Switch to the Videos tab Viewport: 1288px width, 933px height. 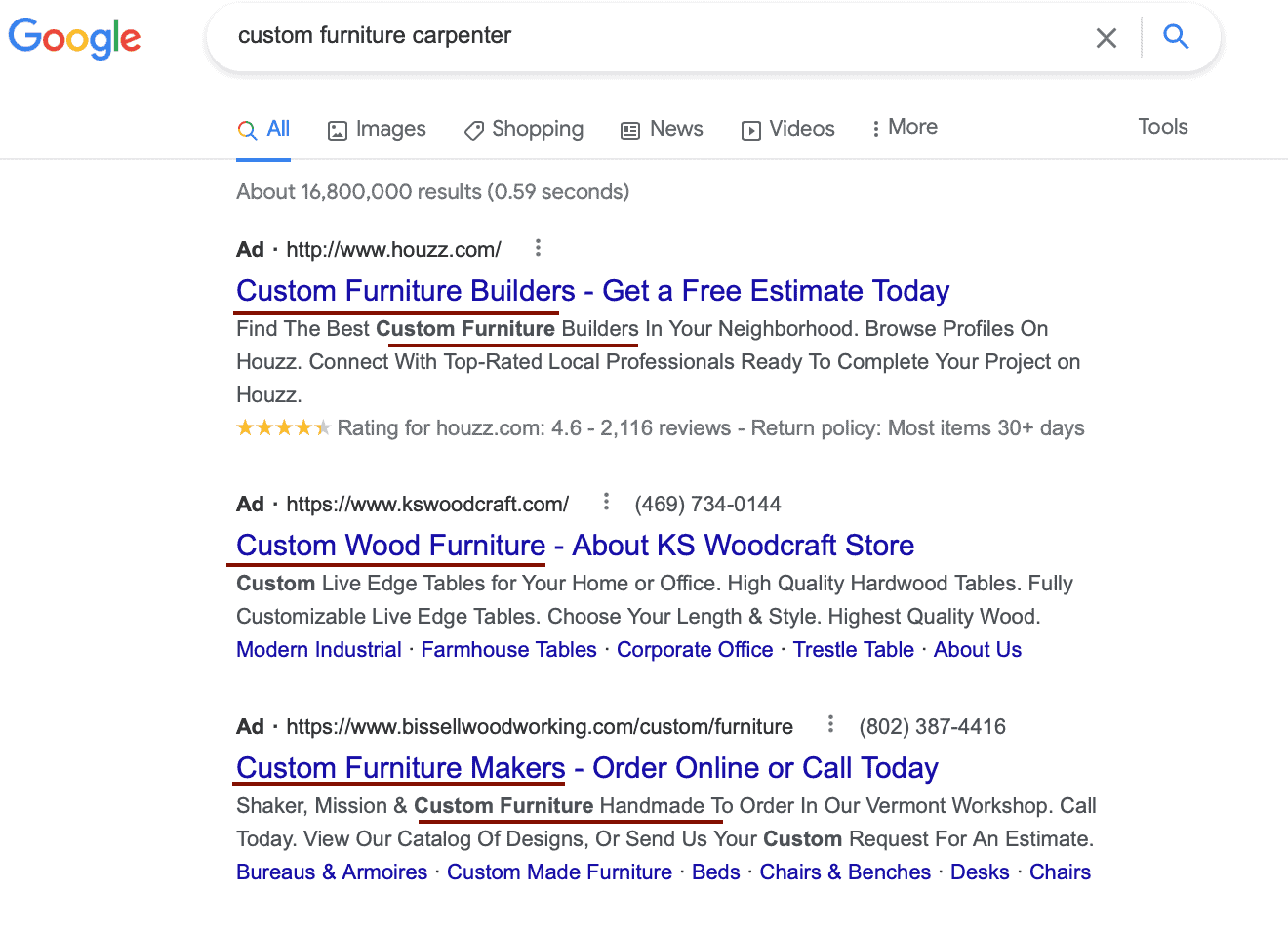(x=787, y=129)
